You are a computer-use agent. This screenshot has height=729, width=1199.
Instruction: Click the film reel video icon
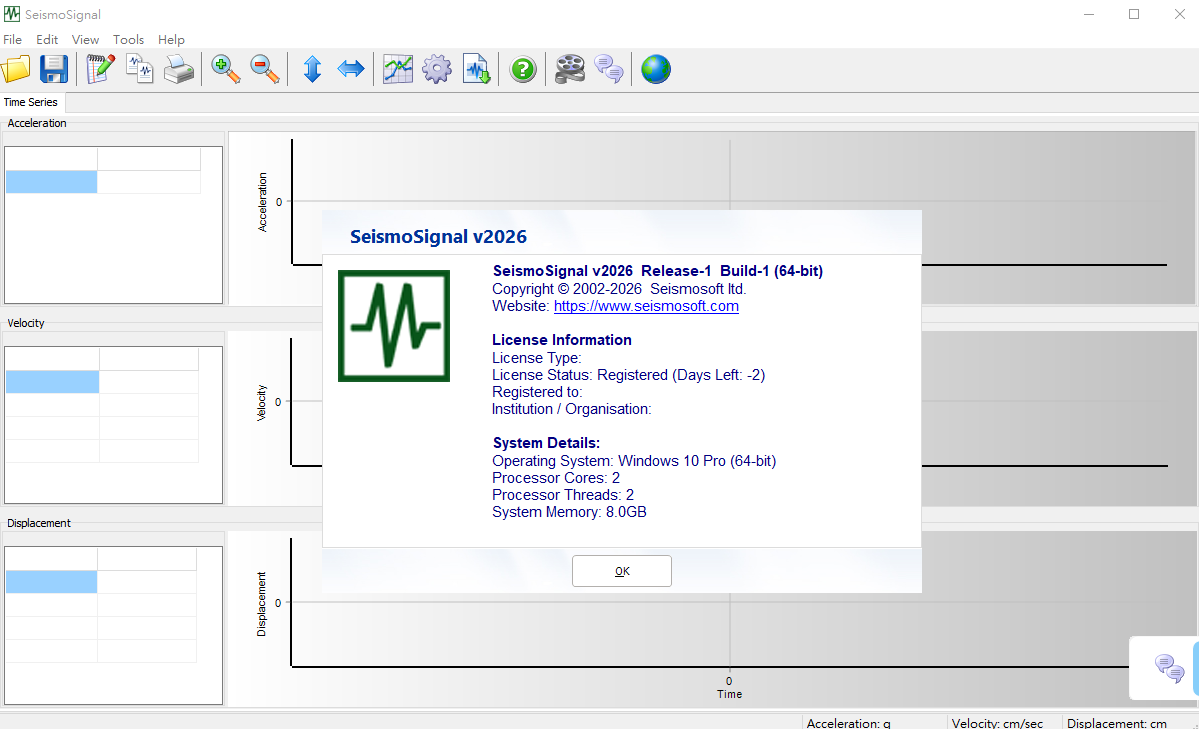[570, 70]
